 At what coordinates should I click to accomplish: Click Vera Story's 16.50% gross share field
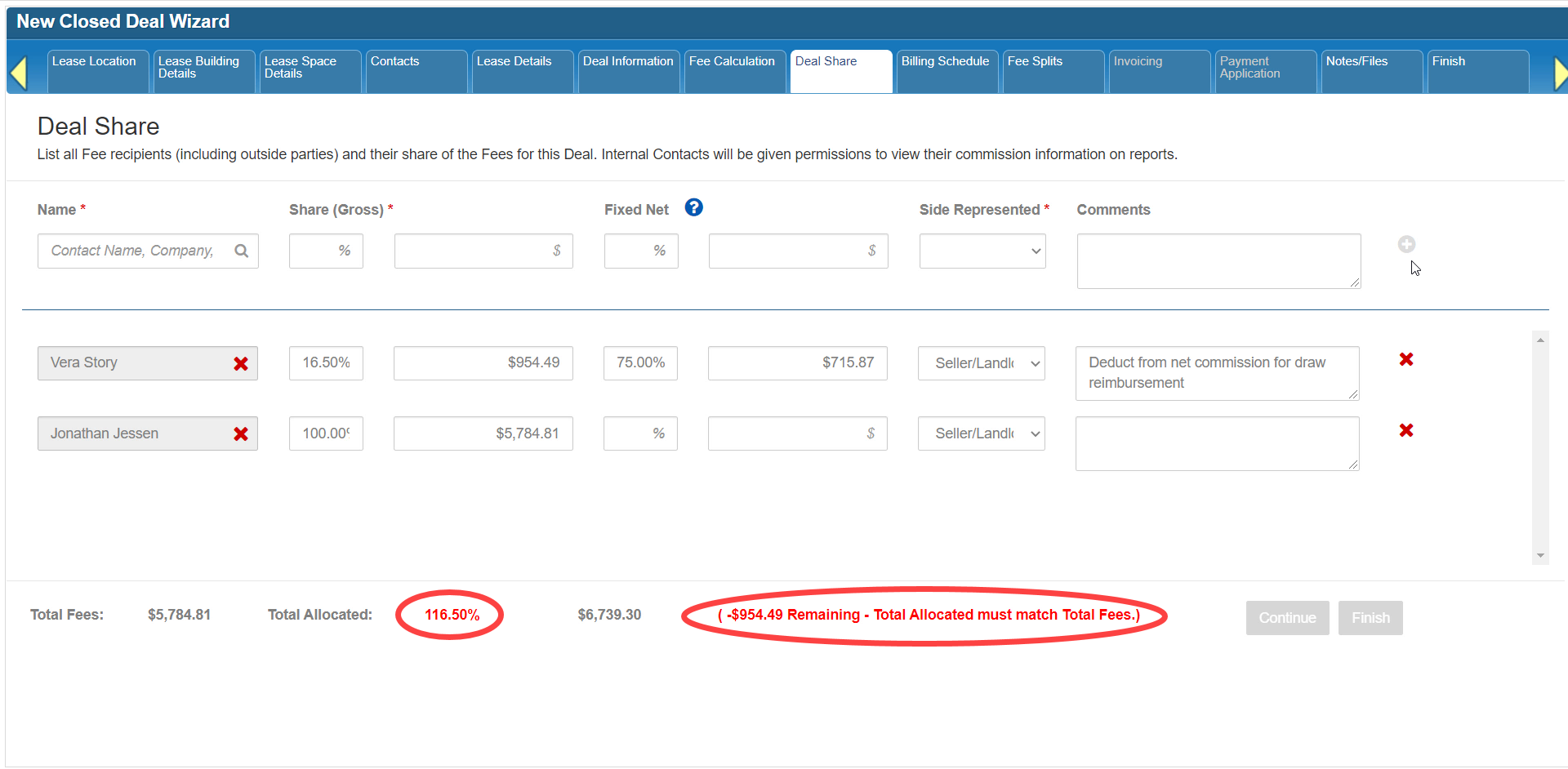tap(326, 363)
